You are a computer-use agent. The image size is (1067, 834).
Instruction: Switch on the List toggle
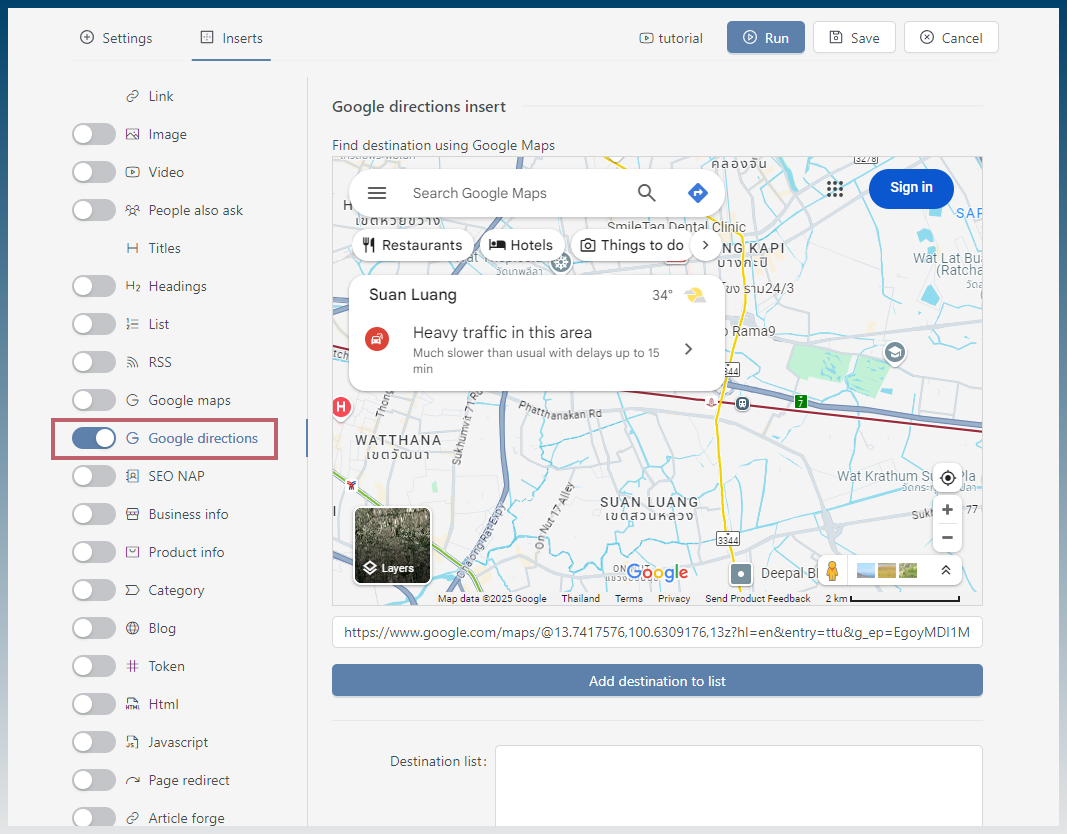(x=94, y=324)
